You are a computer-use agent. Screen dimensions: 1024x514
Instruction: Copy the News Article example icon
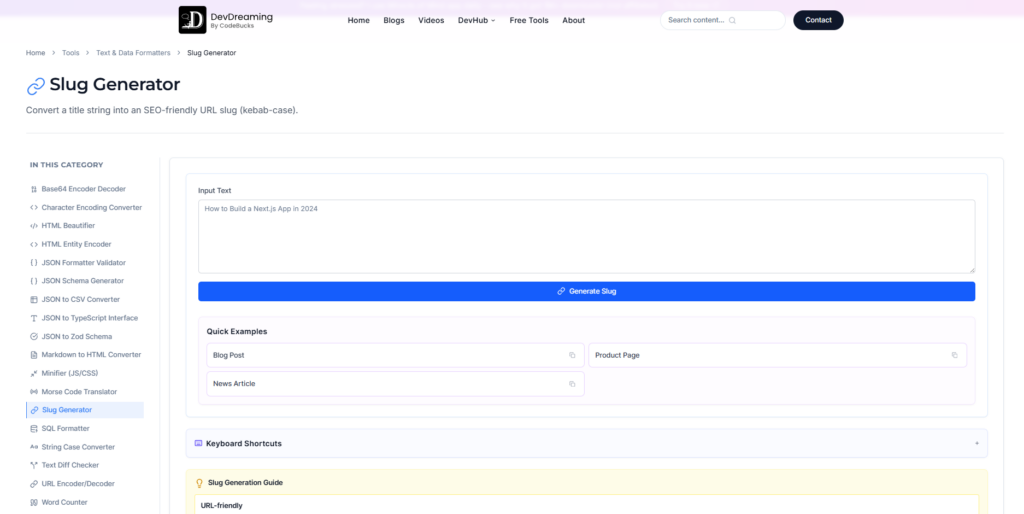[572, 384]
